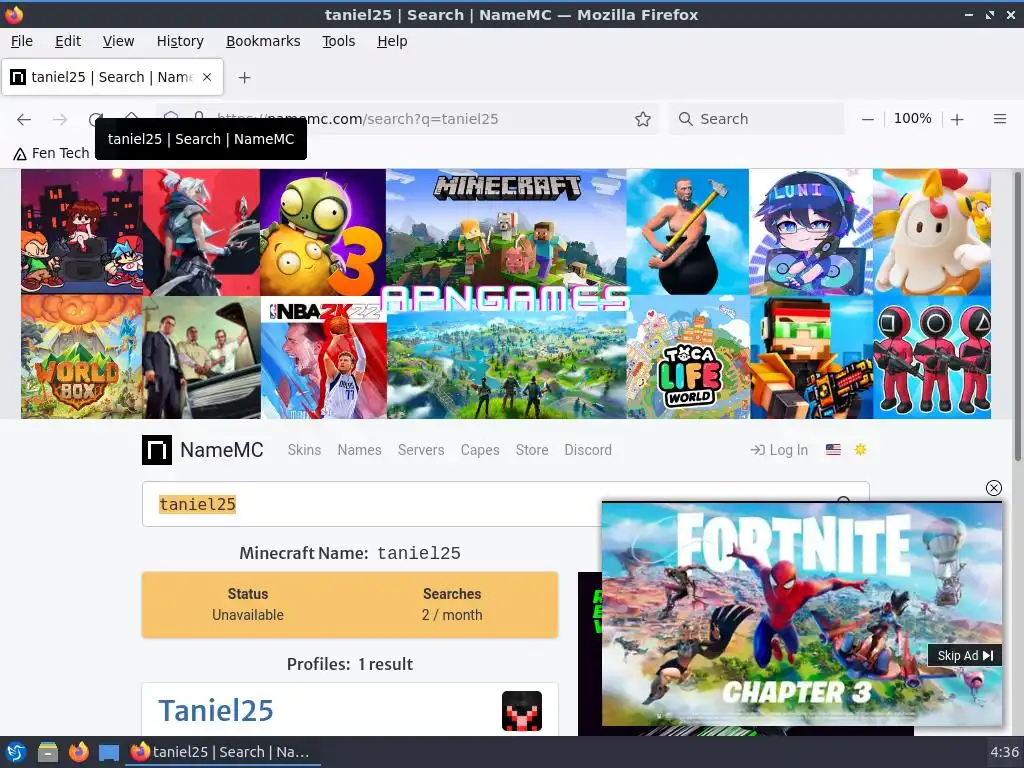This screenshot has width=1024, height=768.
Task: Click the NameMC logo icon
Action: pos(157,450)
